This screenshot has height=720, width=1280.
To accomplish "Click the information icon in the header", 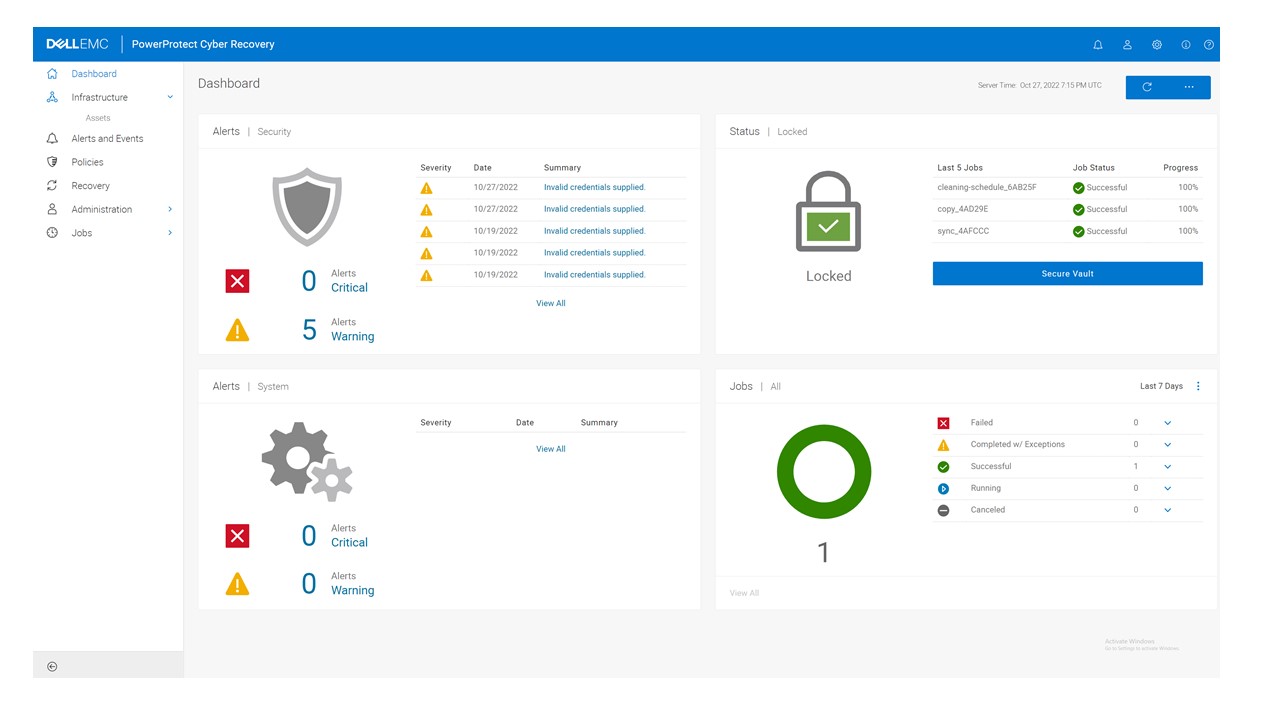I will click(x=1185, y=44).
